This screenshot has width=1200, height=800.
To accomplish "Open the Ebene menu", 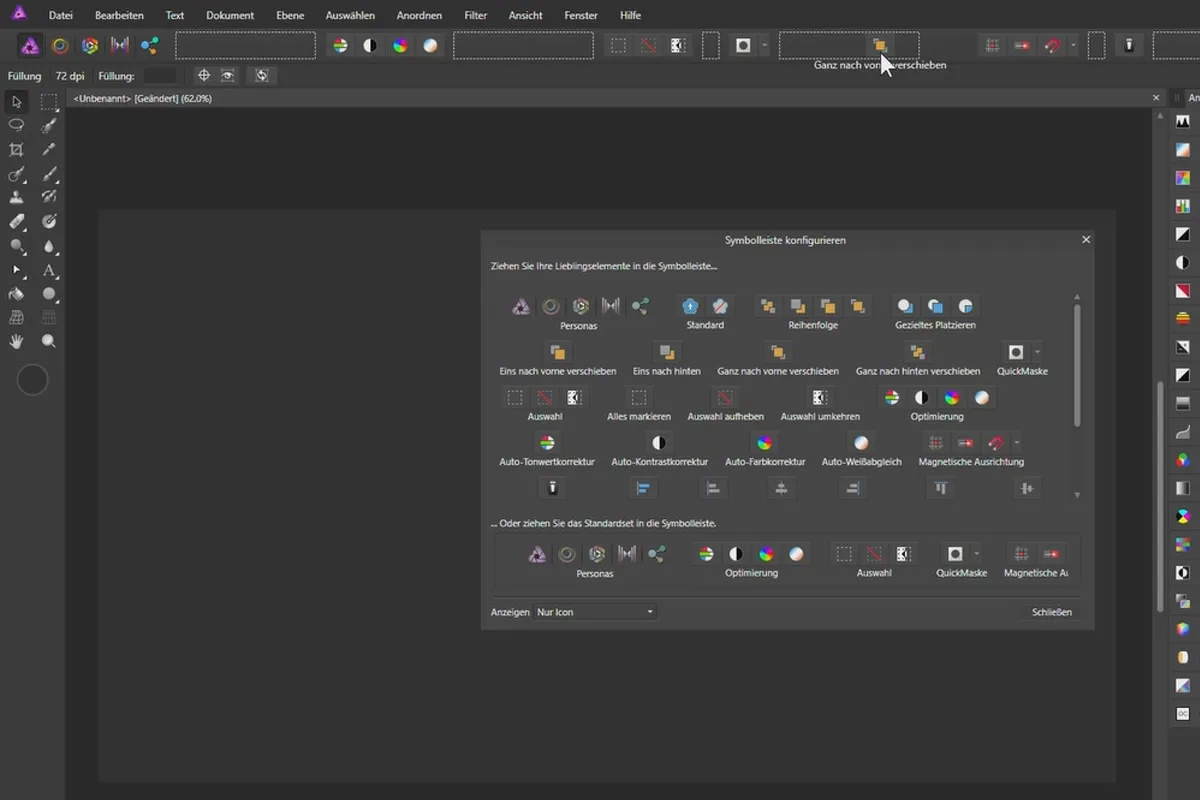I will (x=290, y=15).
